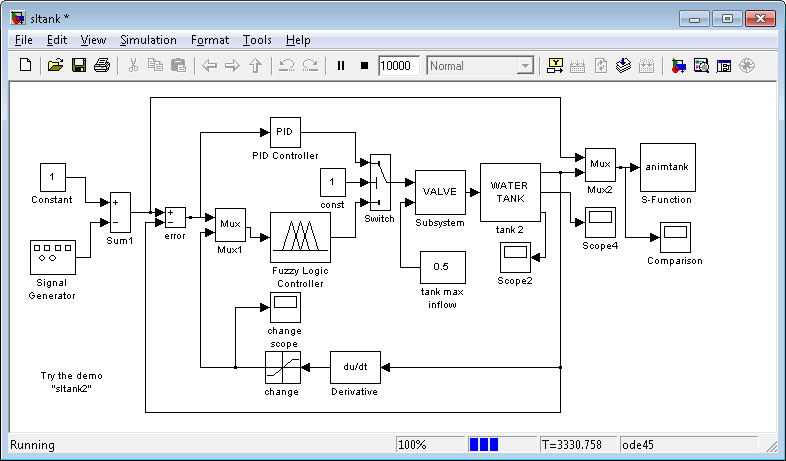
Task: Open the Format menu
Action: click(x=210, y=40)
